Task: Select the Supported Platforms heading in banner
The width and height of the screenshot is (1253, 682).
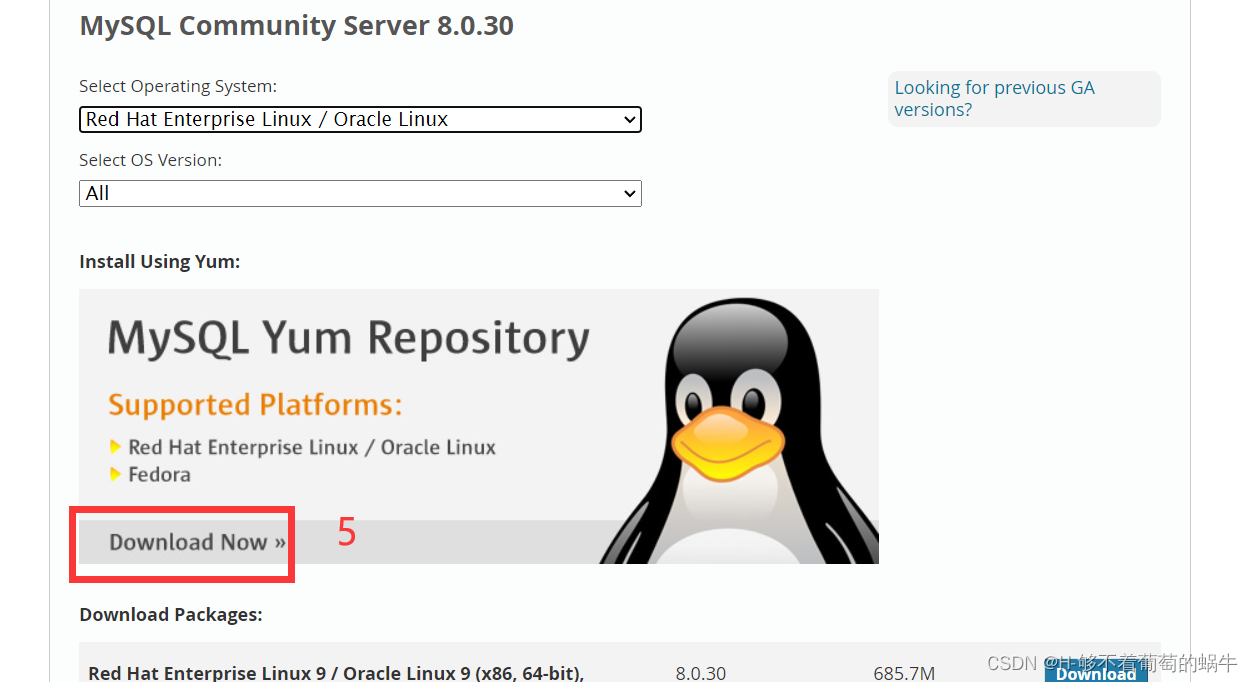Action: point(255,405)
